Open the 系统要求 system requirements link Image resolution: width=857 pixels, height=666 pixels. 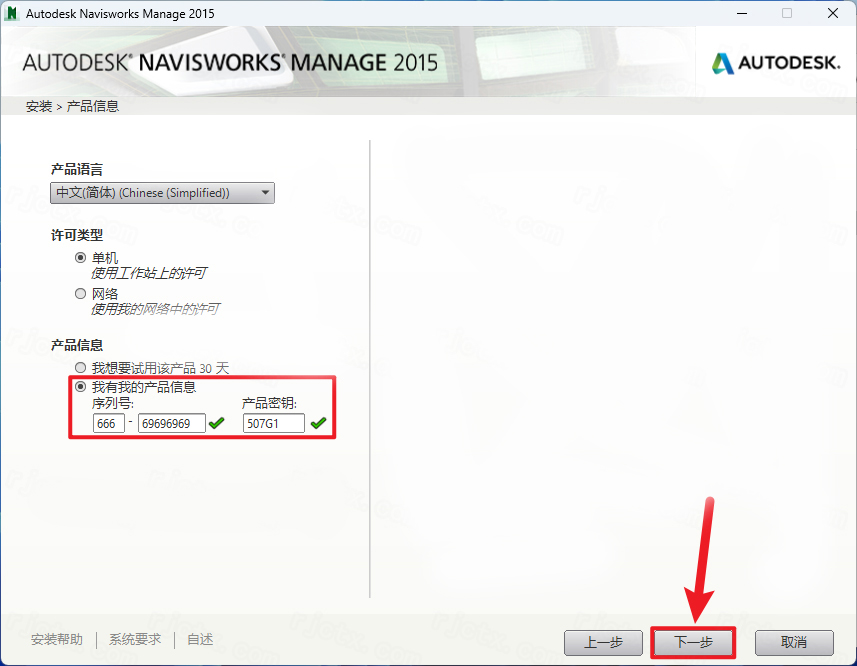pos(135,639)
